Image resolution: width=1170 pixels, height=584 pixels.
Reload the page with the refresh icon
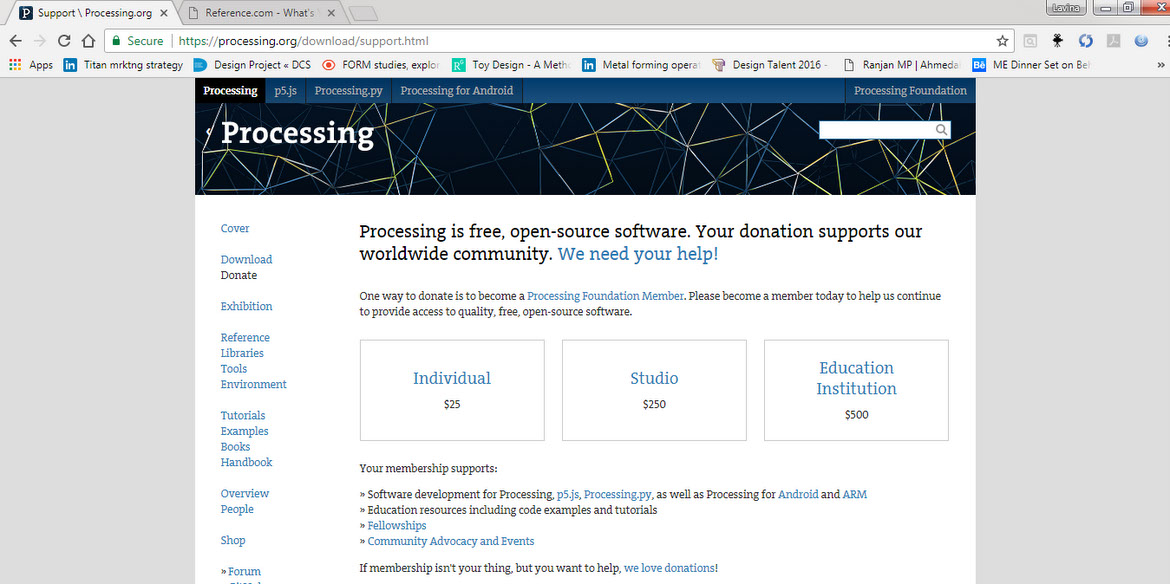(x=64, y=41)
